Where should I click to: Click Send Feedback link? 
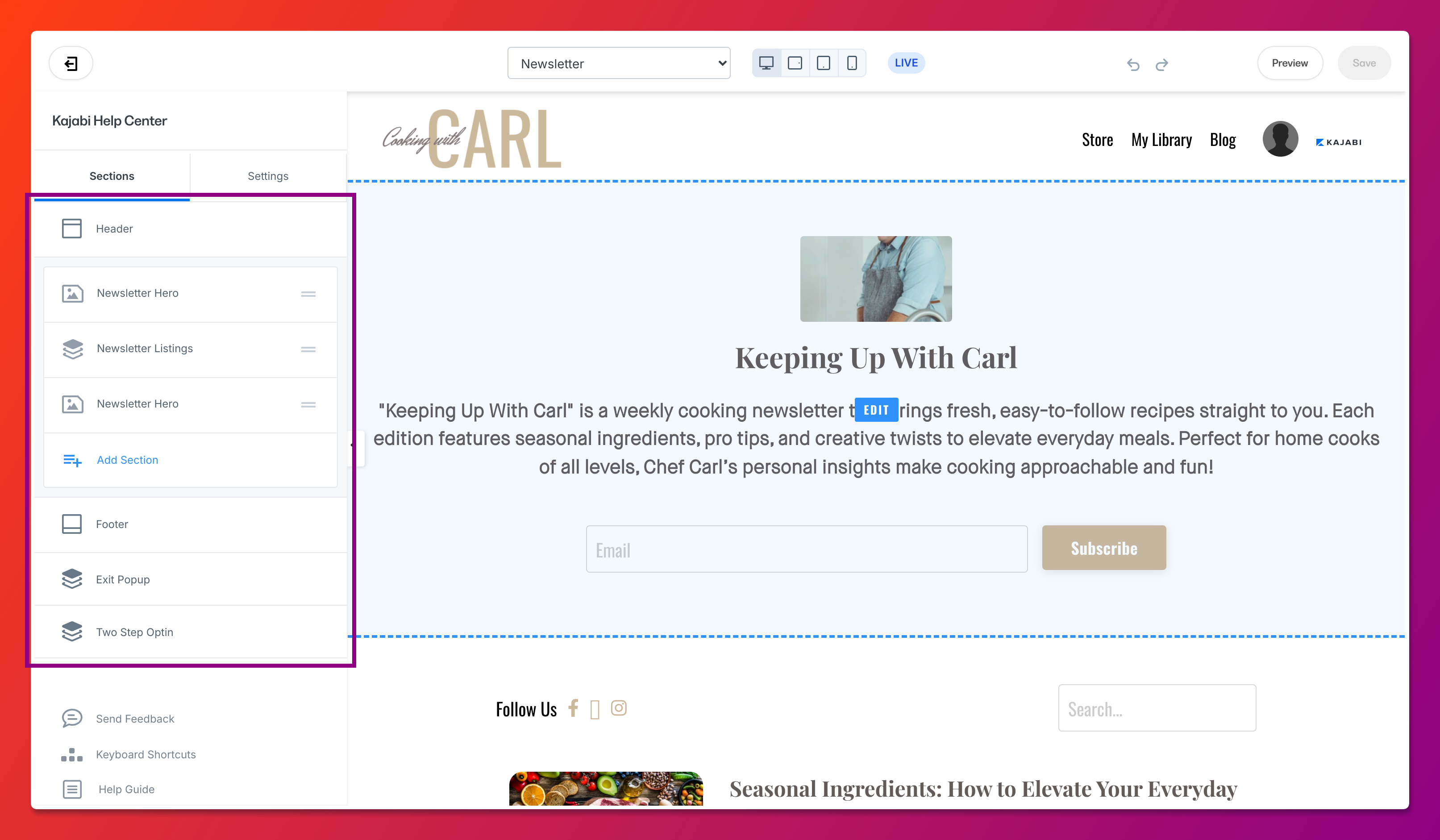[x=135, y=719]
